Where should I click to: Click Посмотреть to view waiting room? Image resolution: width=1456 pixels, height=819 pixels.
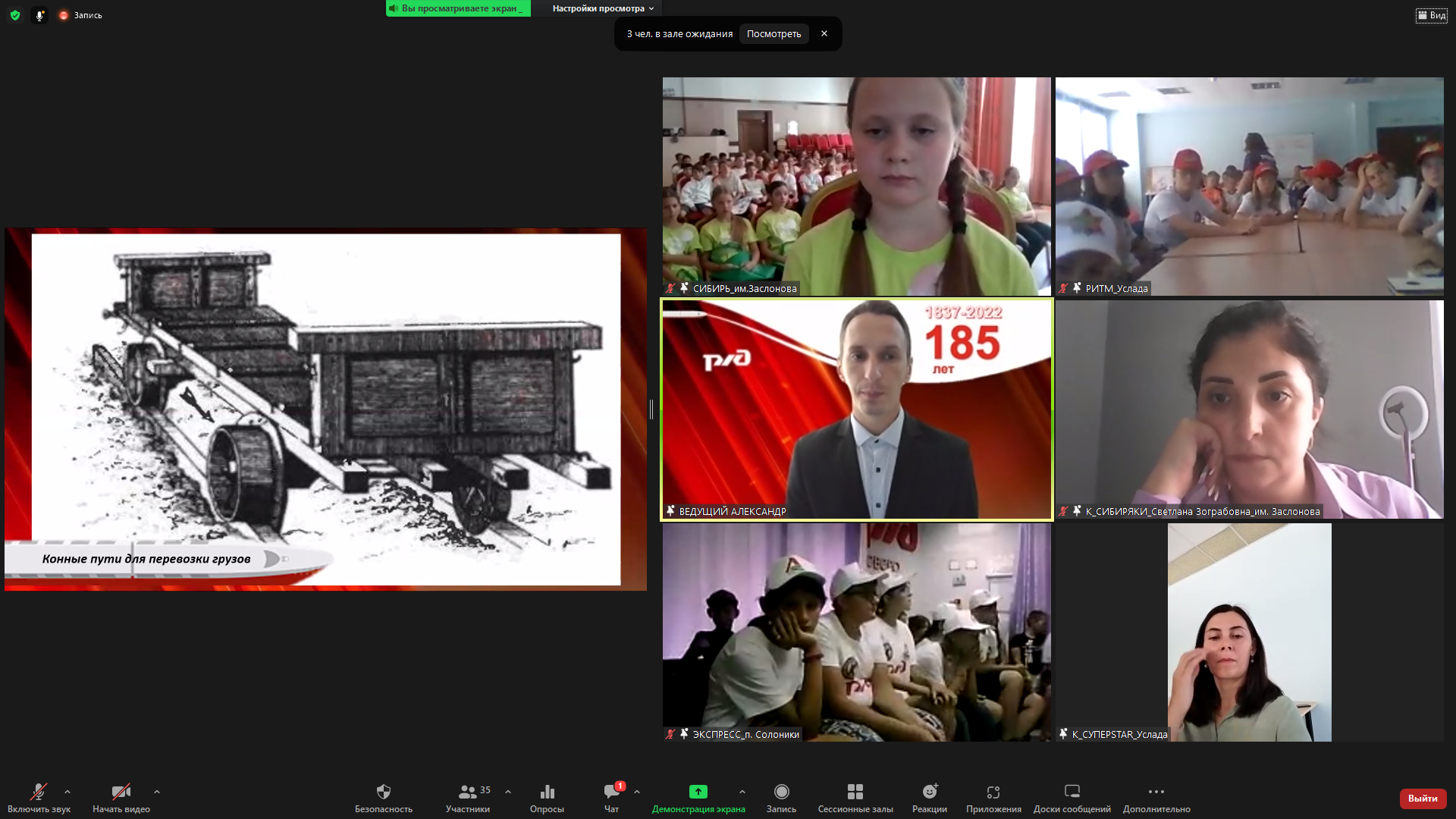[x=773, y=34]
